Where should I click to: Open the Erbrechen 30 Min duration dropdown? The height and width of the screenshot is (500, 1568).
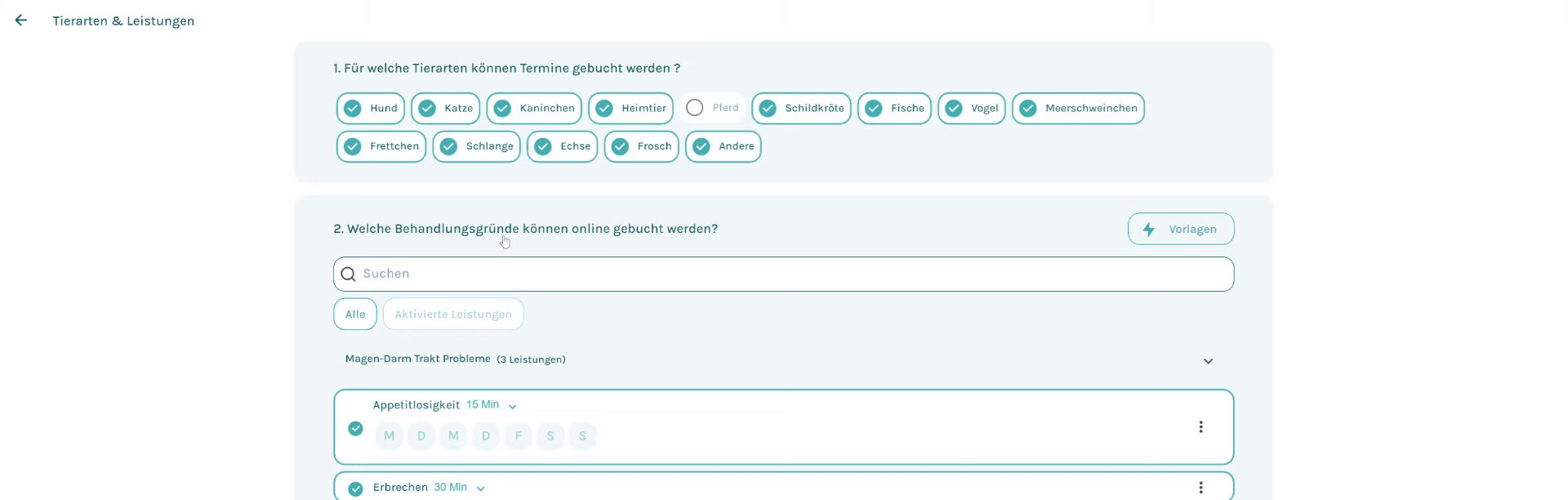coord(480,489)
